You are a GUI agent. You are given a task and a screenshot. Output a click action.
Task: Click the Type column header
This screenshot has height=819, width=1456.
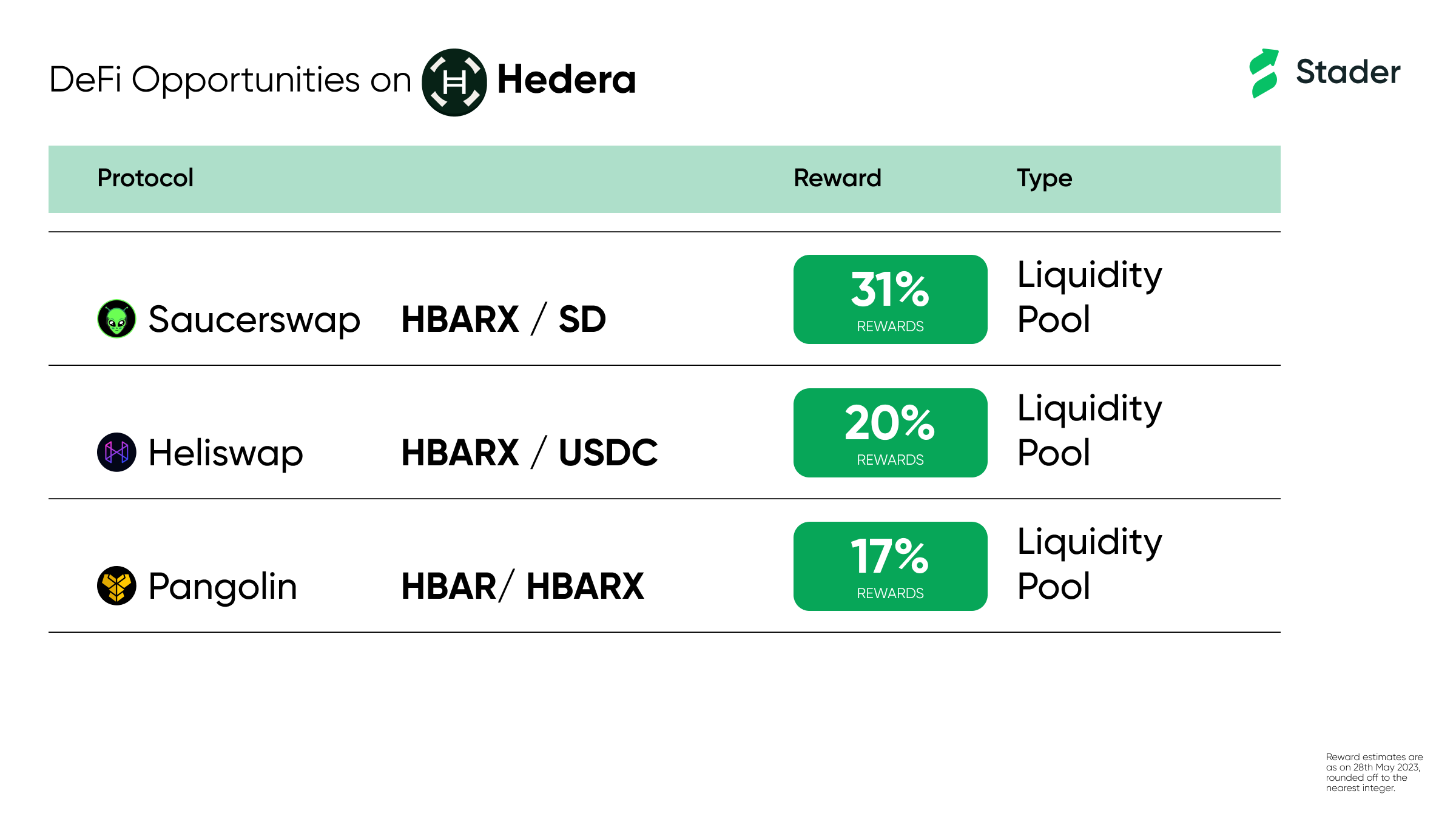point(1045,179)
